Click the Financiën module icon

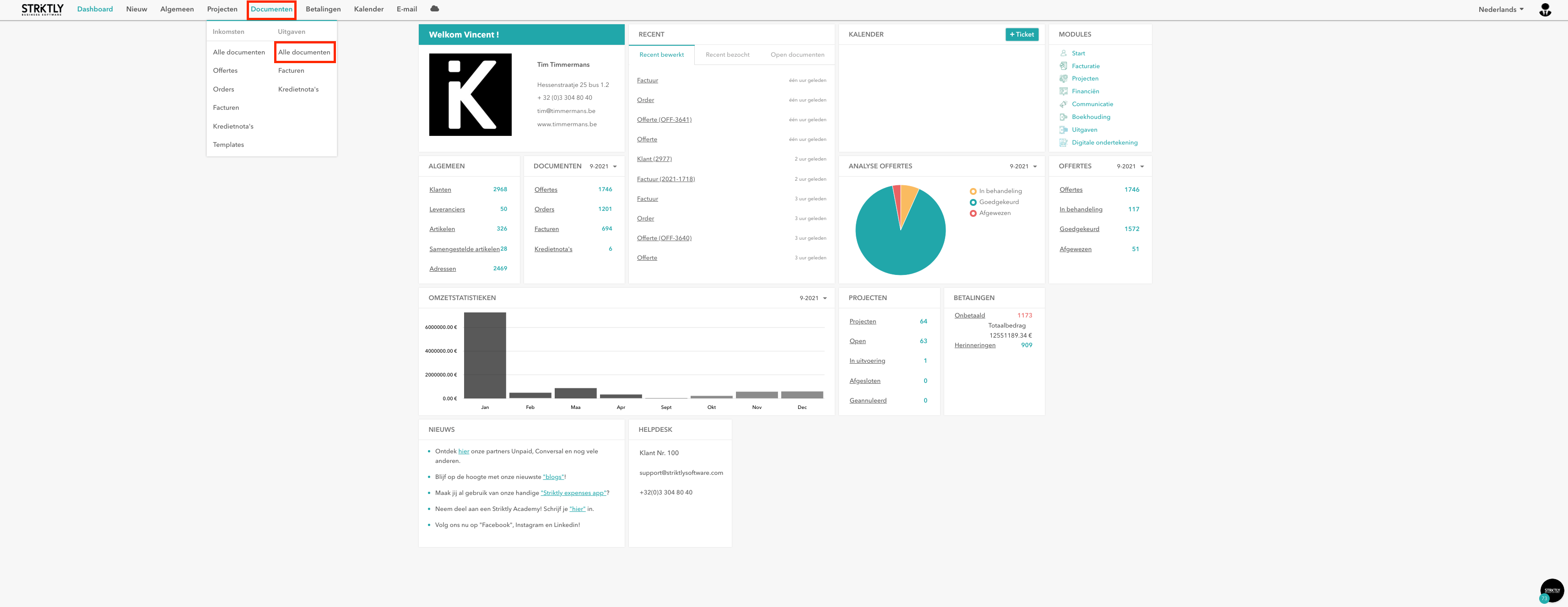point(1063,91)
